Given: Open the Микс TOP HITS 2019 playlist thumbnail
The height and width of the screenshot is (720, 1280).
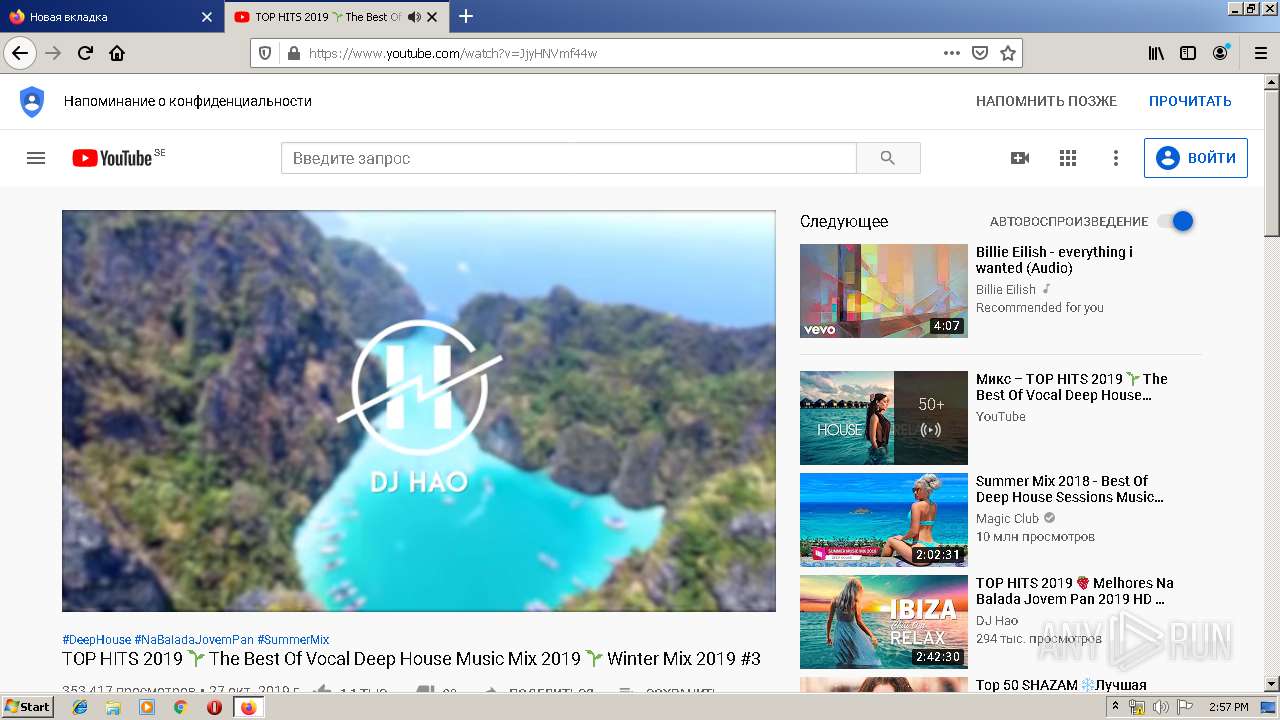Looking at the screenshot, I should tap(884, 418).
